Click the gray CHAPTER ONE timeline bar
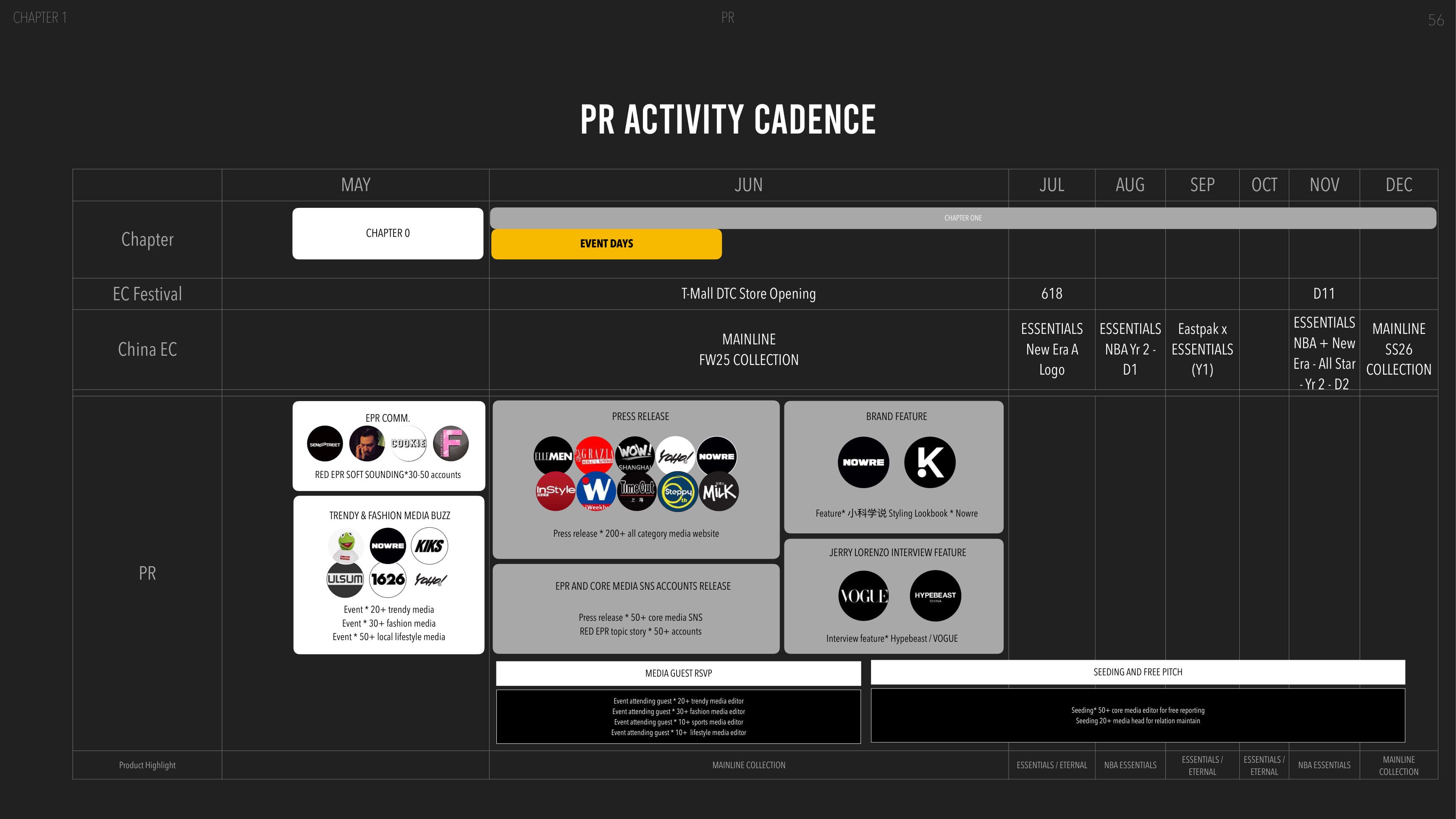 pos(963,218)
